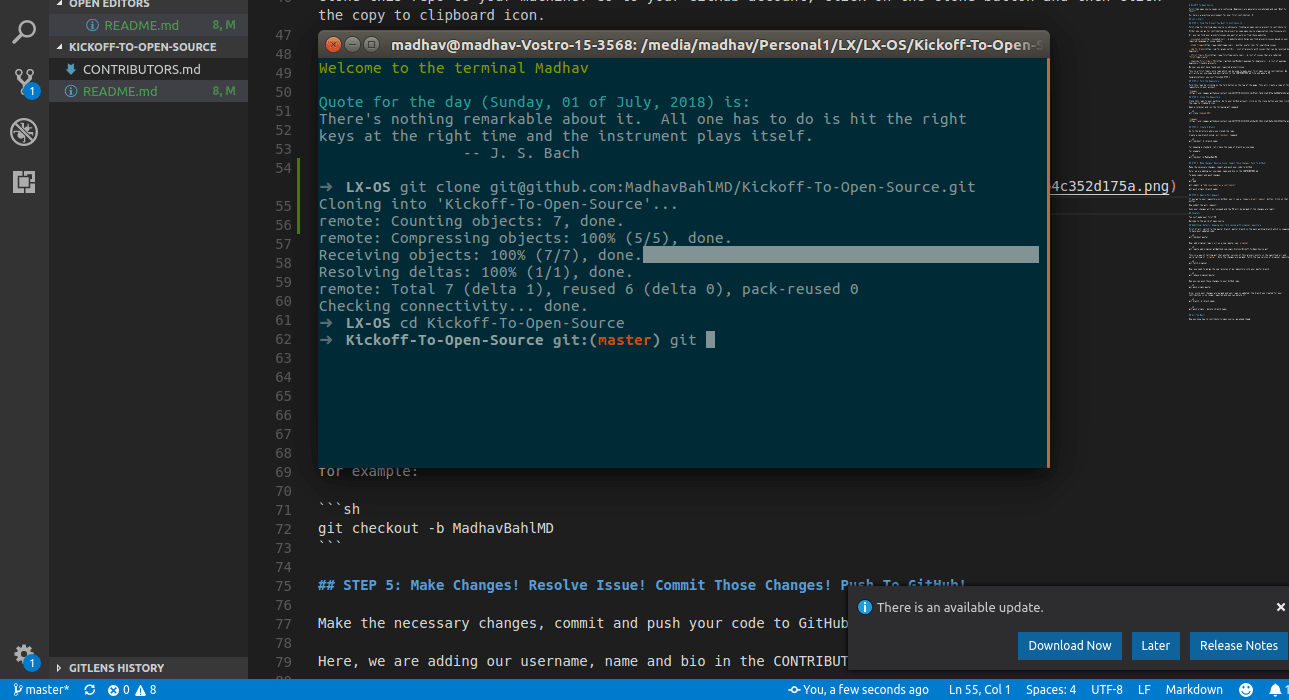Open the Search view in activity bar
The width and height of the screenshot is (1289, 700).
pos(24,32)
